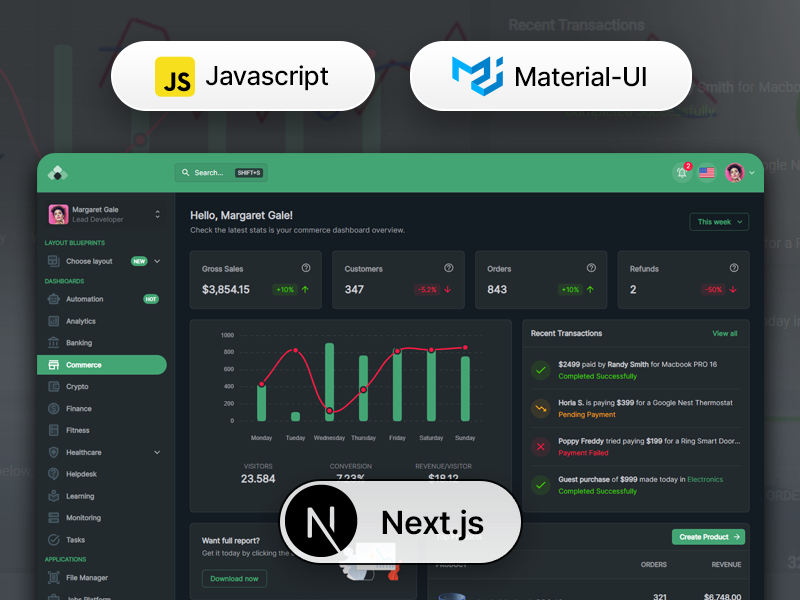Click the Choose layout icon in the sidebar
The height and width of the screenshot is (600, 800).
[x=54, y=261]
